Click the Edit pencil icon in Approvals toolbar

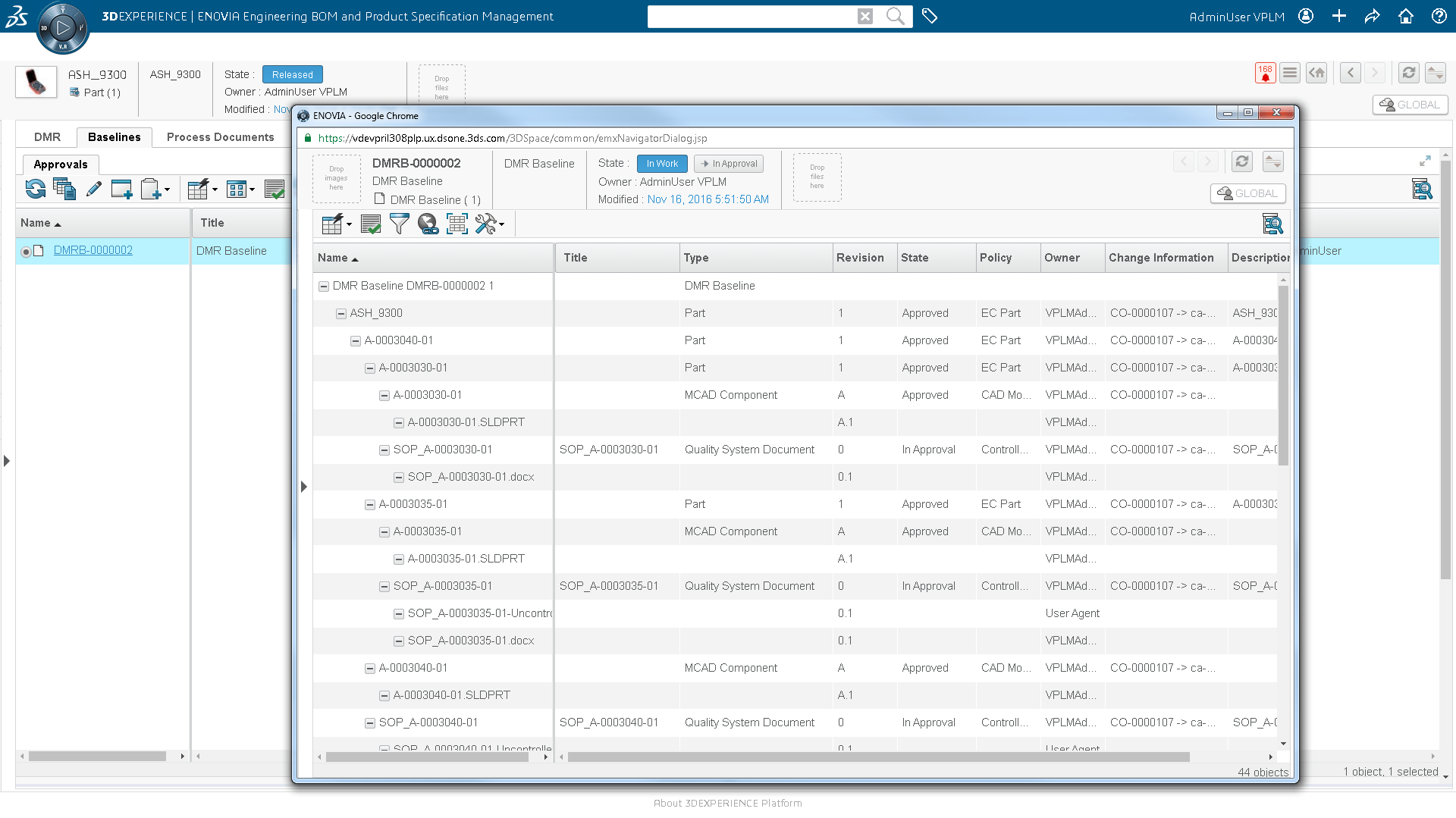tap(94, 189)
